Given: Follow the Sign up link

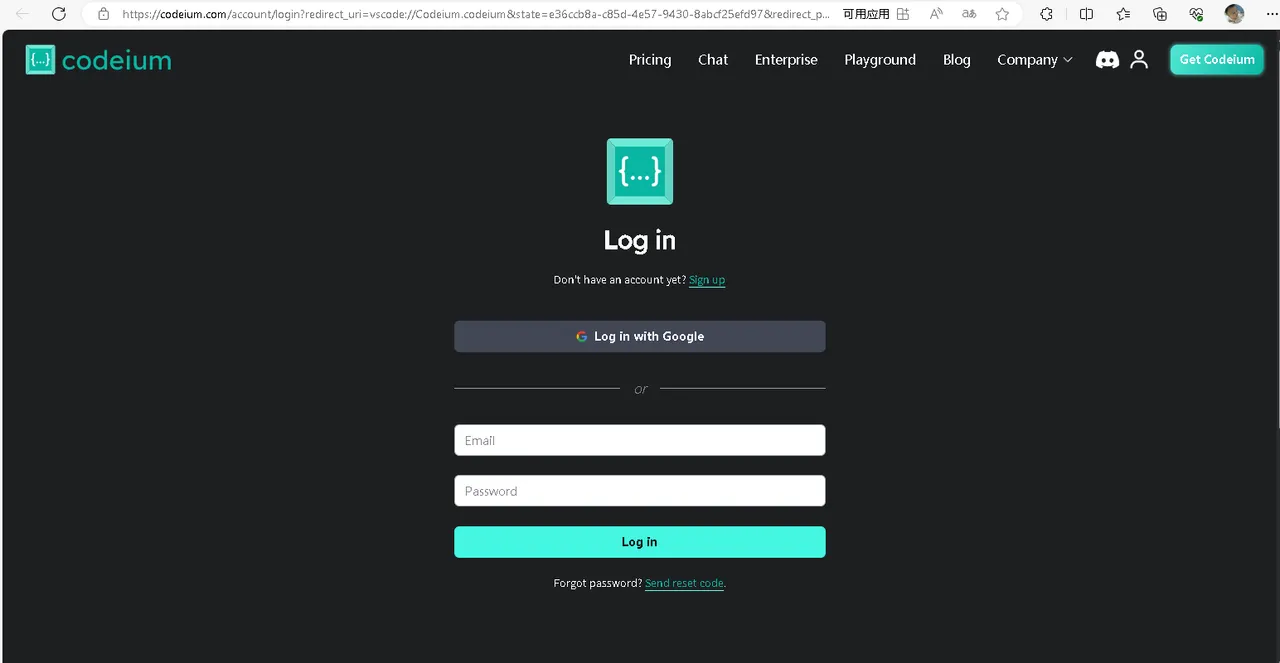Looking at the screenshot, I should [x=707, y=280].
